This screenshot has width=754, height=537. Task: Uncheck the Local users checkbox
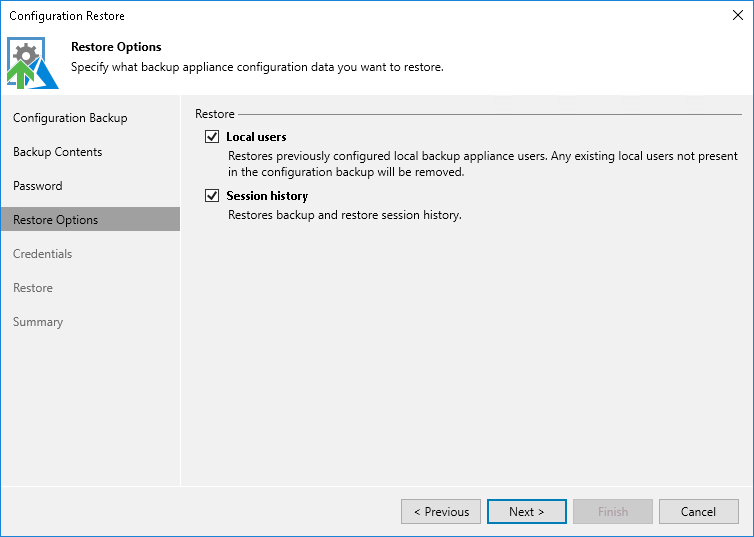212,137
